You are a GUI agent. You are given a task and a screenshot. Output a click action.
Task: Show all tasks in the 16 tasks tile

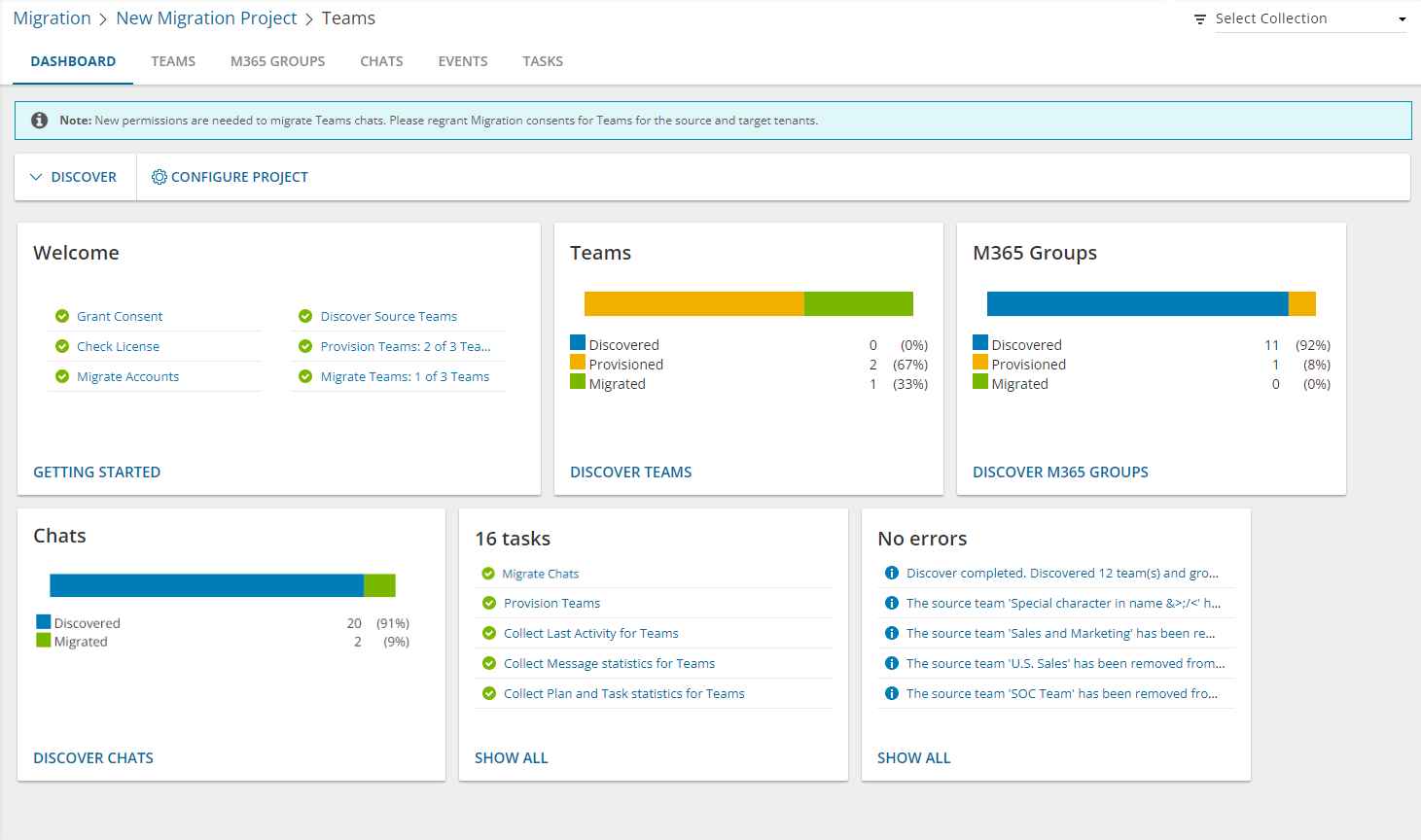pyautogui.click(x=511, y=757)
